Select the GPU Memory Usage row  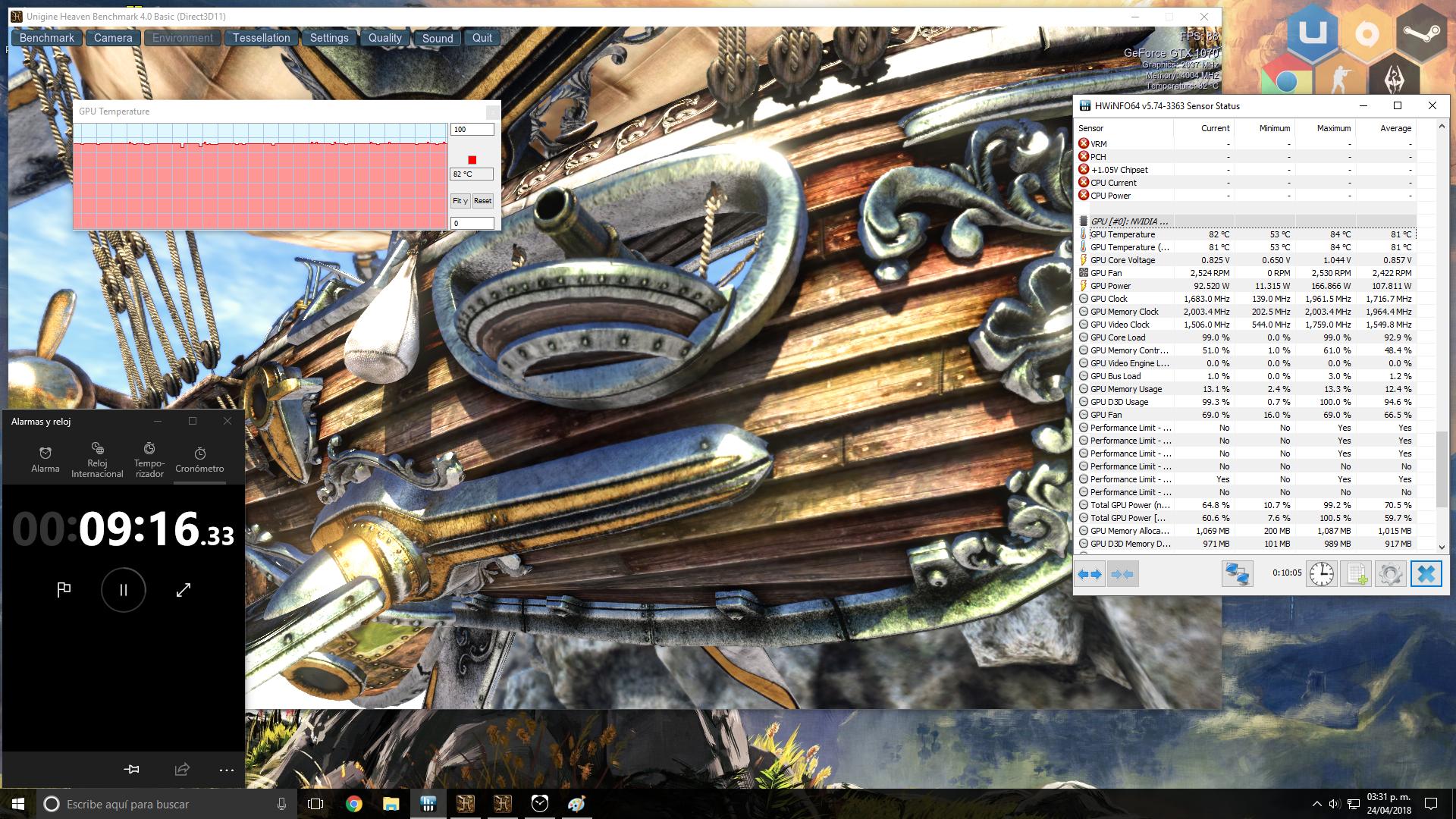[x=1245, y=389]
